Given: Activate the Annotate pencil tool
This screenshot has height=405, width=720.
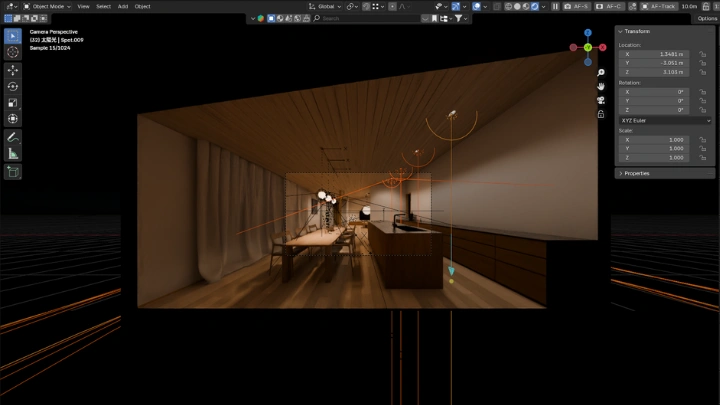Looking at the screenshot, I should coord(13,137).
